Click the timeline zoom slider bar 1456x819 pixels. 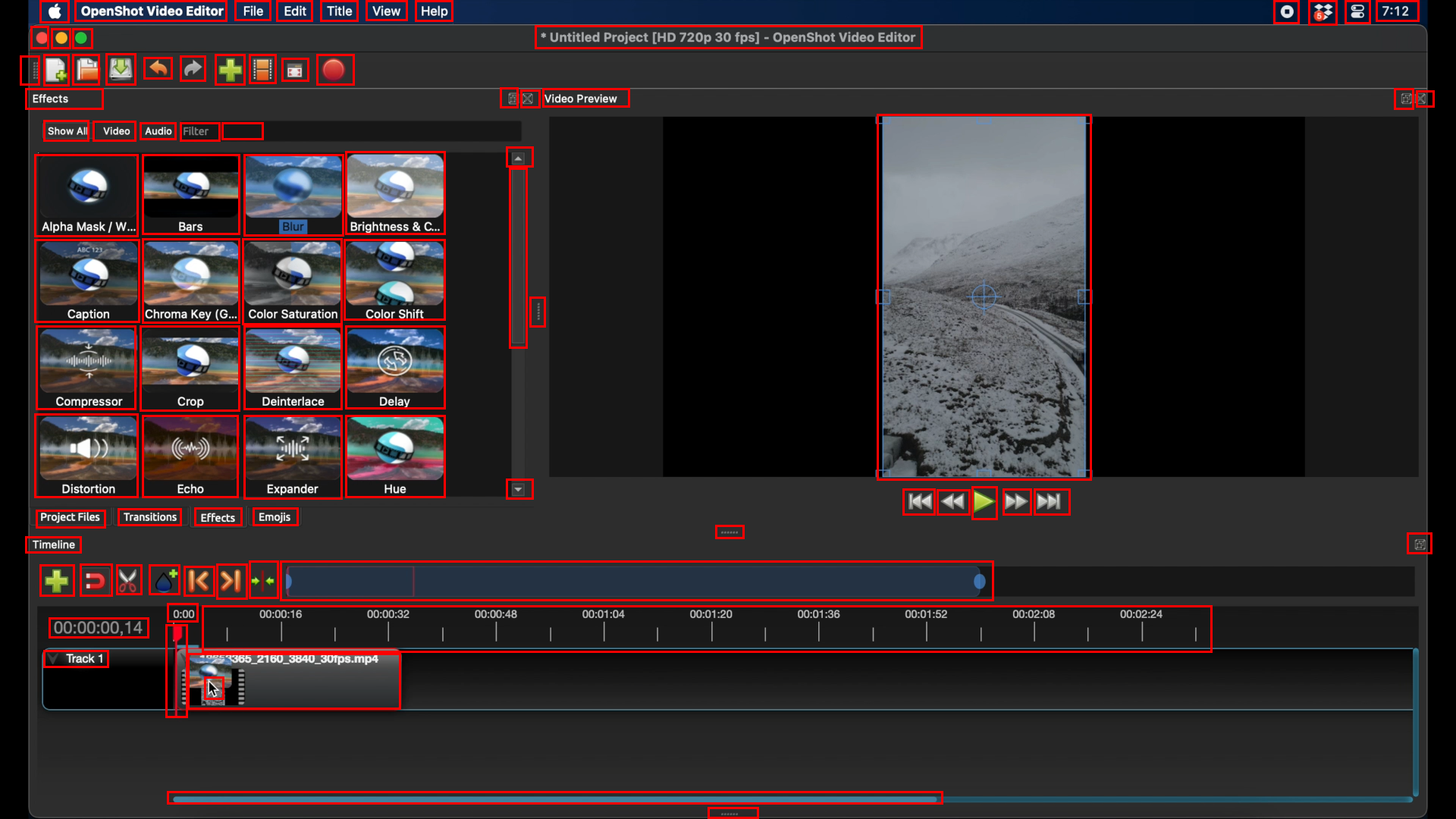tap(635, 582)
